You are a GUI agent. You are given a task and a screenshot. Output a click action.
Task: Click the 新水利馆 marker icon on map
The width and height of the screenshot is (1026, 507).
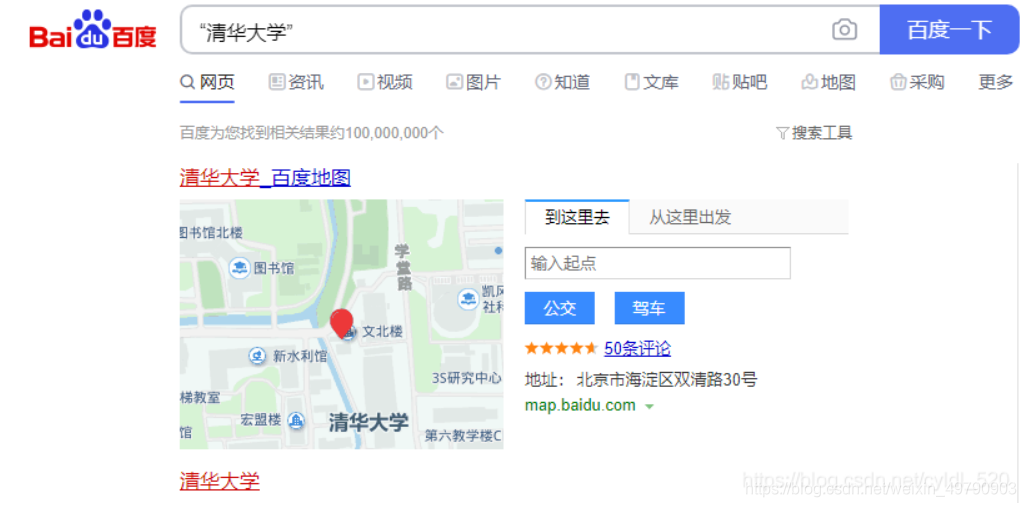(258, 356)
